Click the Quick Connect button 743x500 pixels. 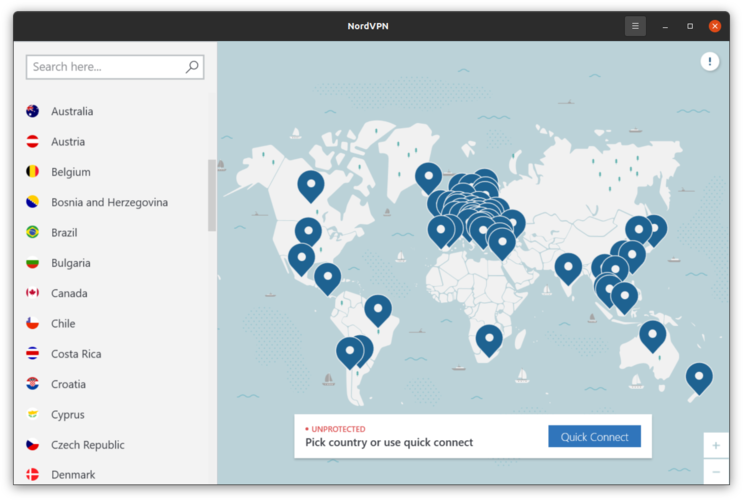click(x=594, y=436)
